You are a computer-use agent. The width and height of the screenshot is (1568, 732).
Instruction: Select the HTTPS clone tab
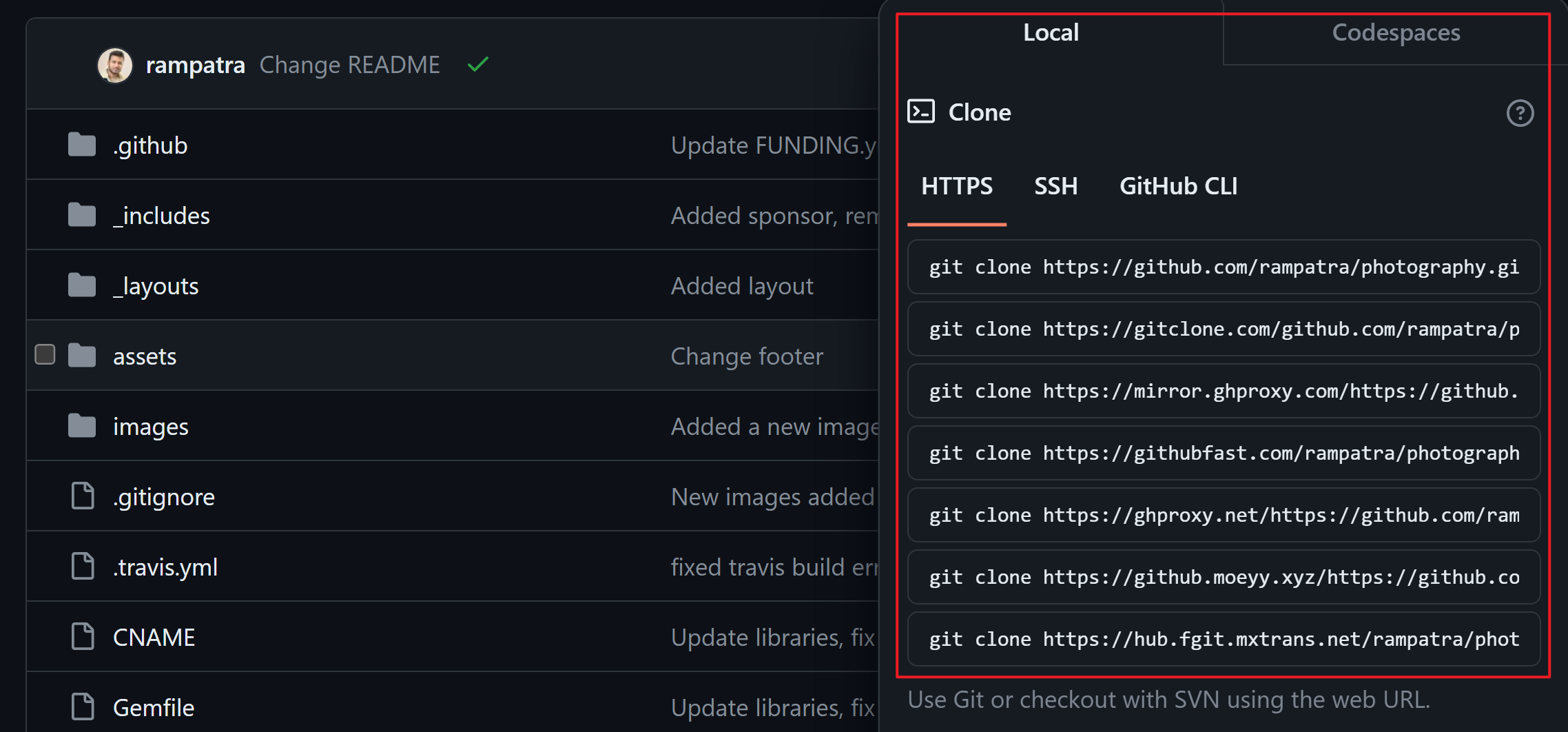click(x=957, y=186)
